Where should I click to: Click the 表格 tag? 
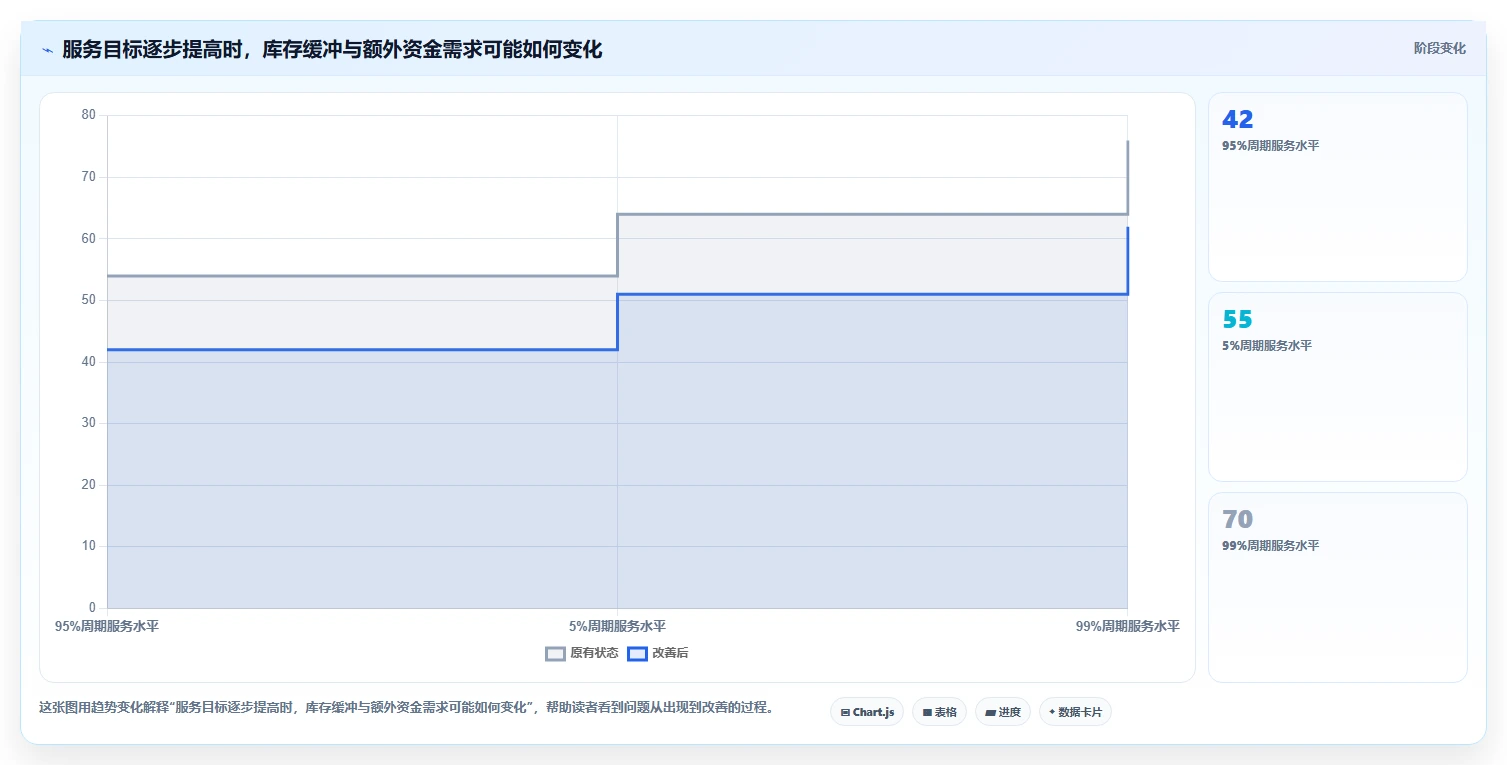coord(939,712)
